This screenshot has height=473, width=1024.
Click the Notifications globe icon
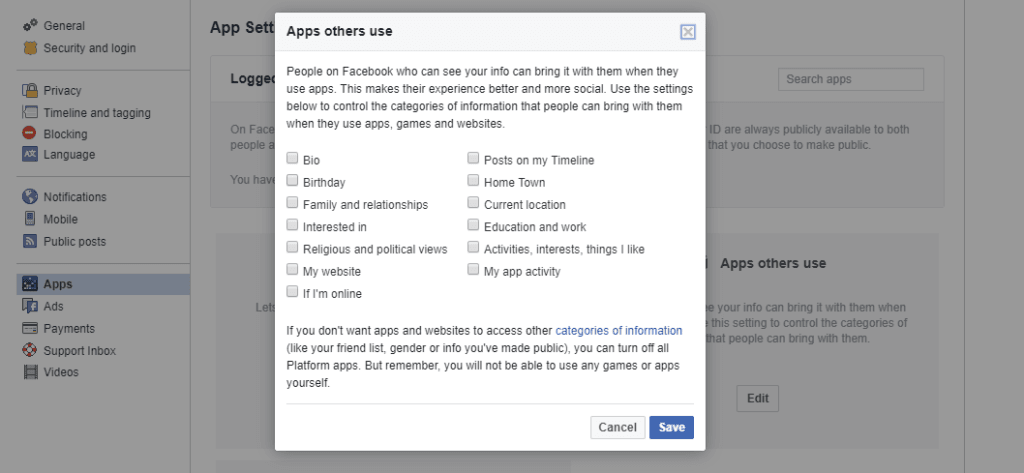coord(29,197)
